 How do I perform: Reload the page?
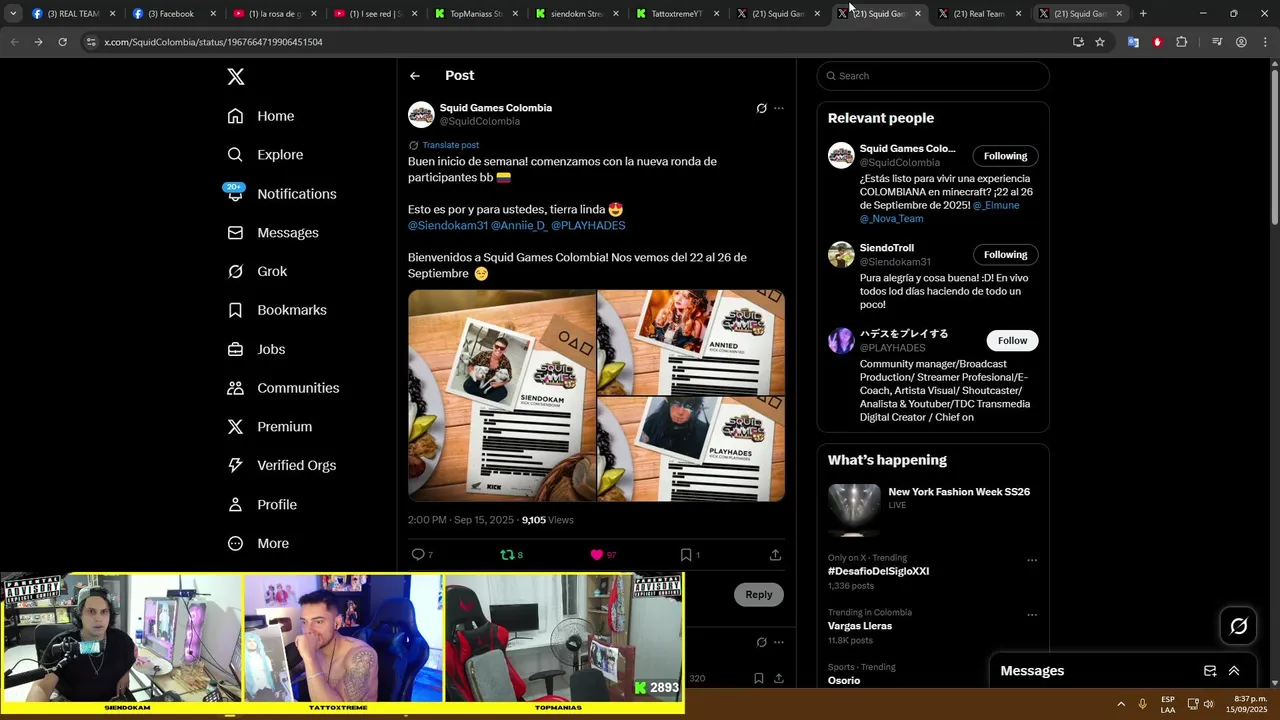coord(62,42)
